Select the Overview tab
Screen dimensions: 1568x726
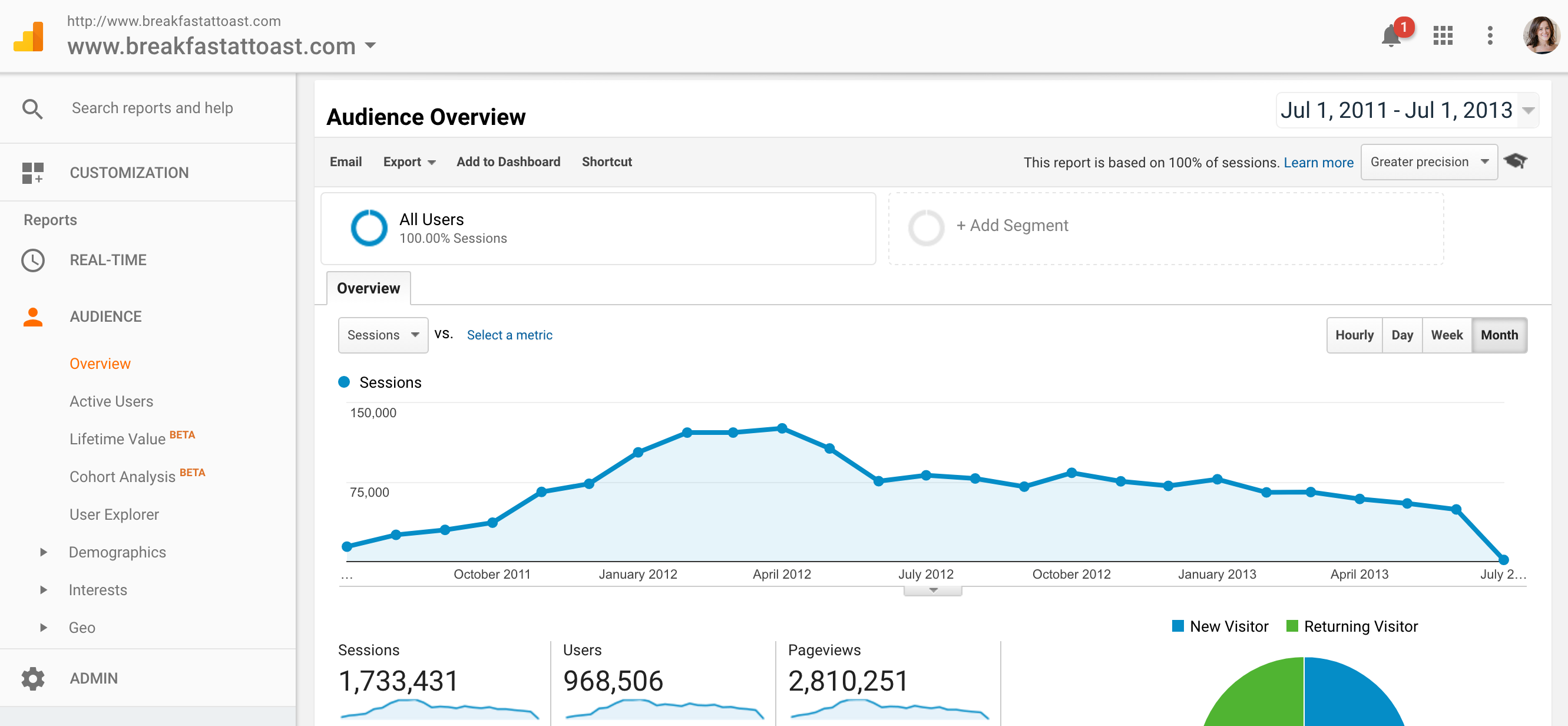[368, 288]
